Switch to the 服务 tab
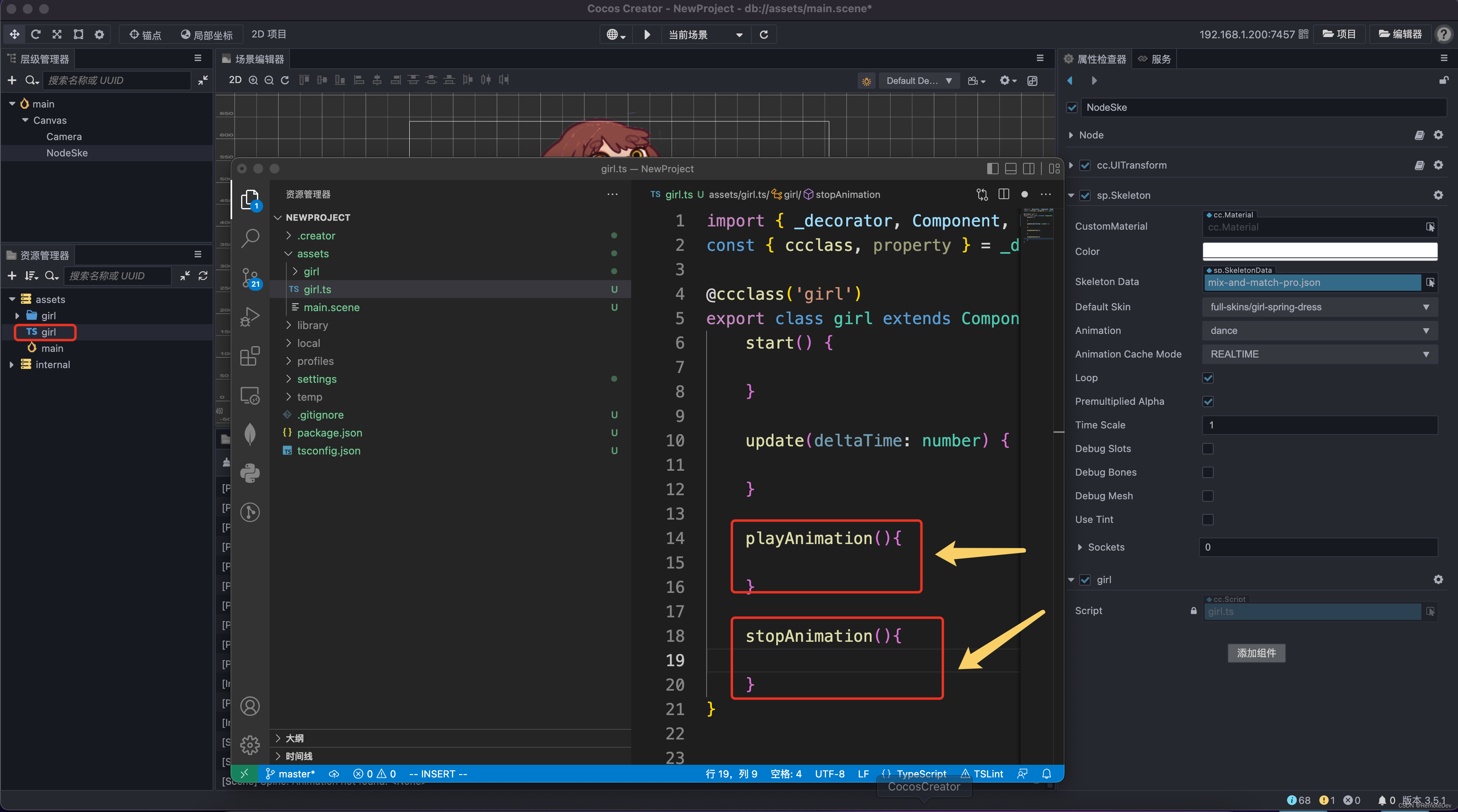The width and height of the screenshot is (1458, 812). 1154,59
